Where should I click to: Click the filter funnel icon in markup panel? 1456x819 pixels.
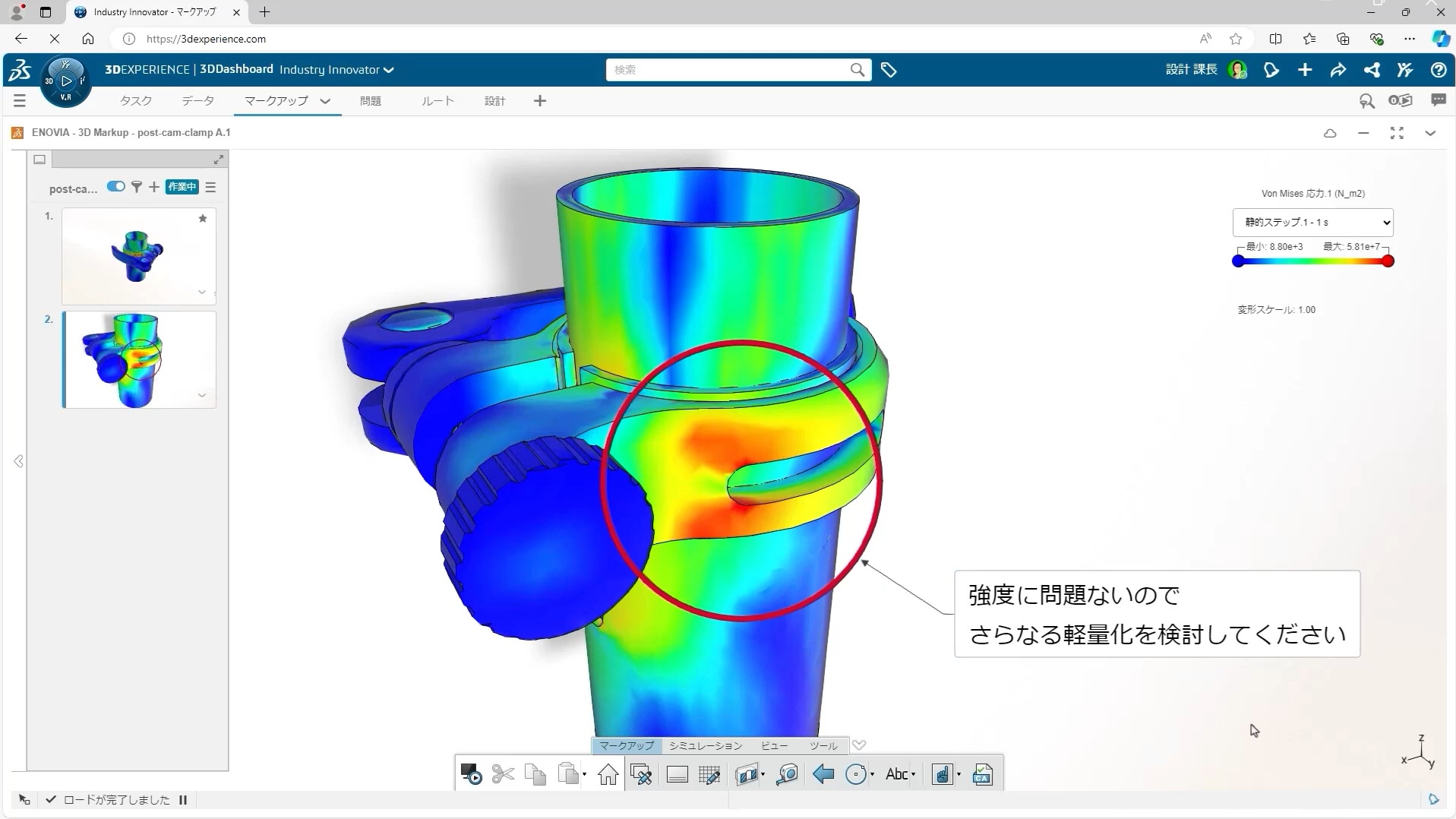pyautogui.click(x=137, y=187)
